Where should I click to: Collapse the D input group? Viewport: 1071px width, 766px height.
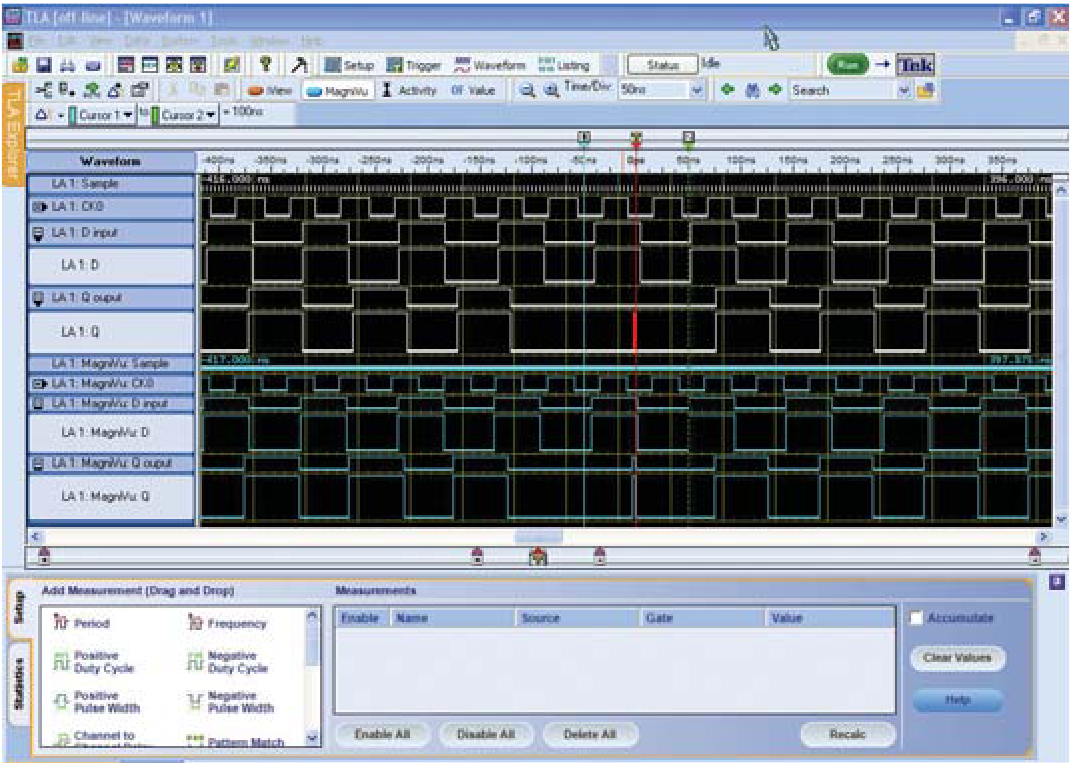pyautogui.click(x=39, y=233)
